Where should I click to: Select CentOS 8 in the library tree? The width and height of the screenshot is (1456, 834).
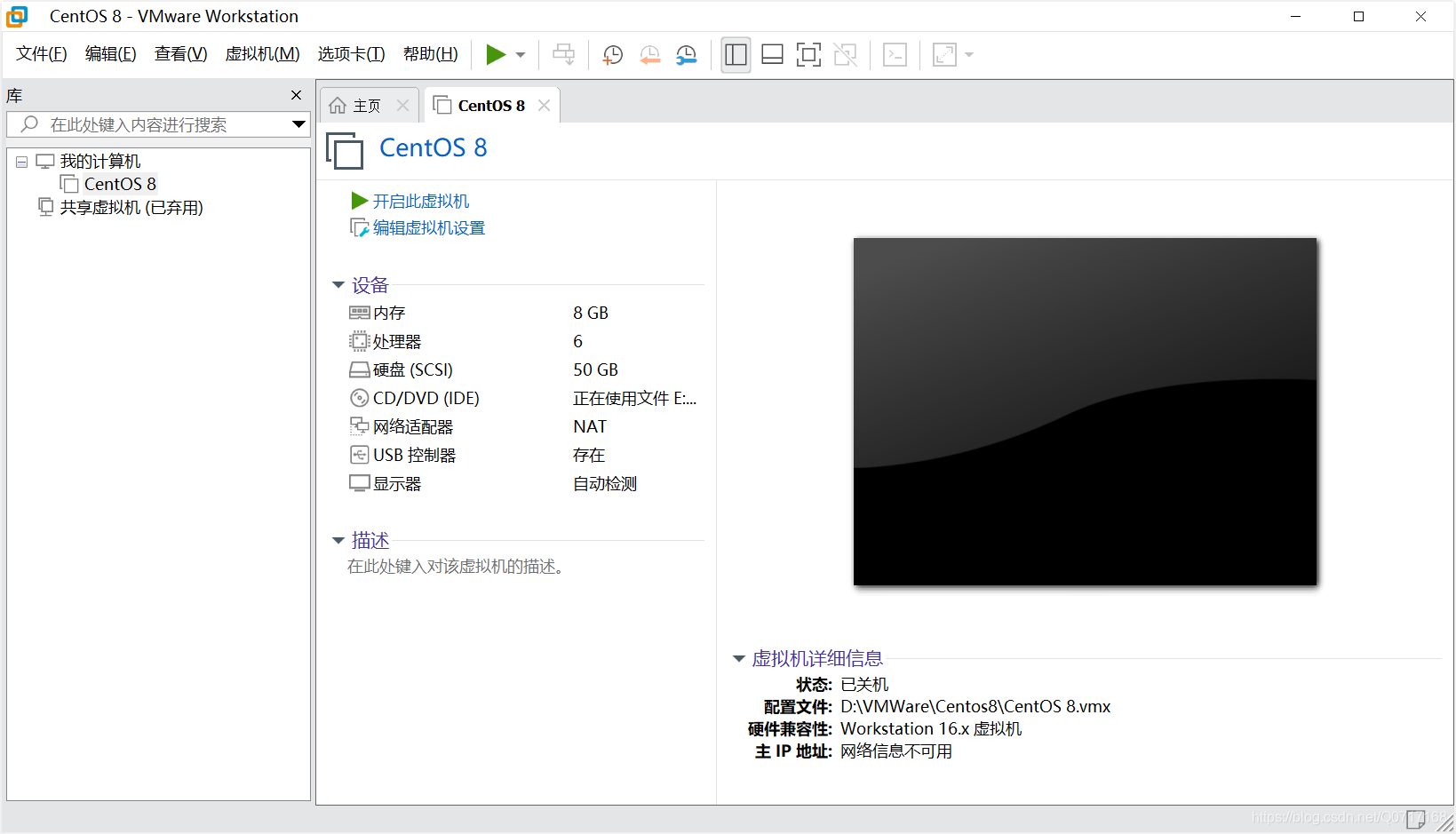click(120, 184)
